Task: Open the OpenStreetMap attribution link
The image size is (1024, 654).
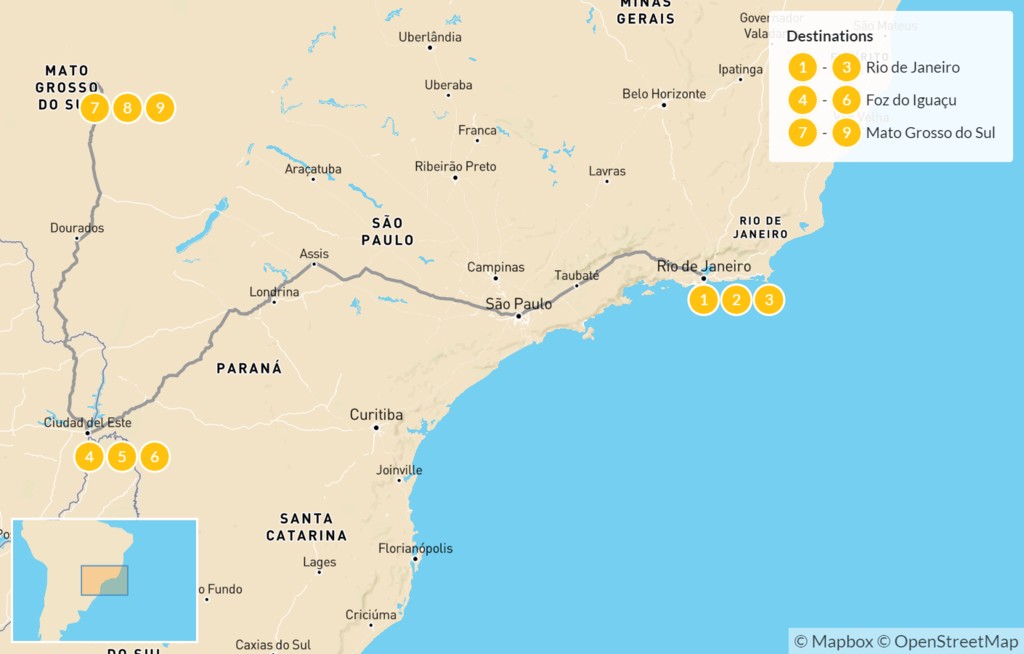Action: pos(948,642)
